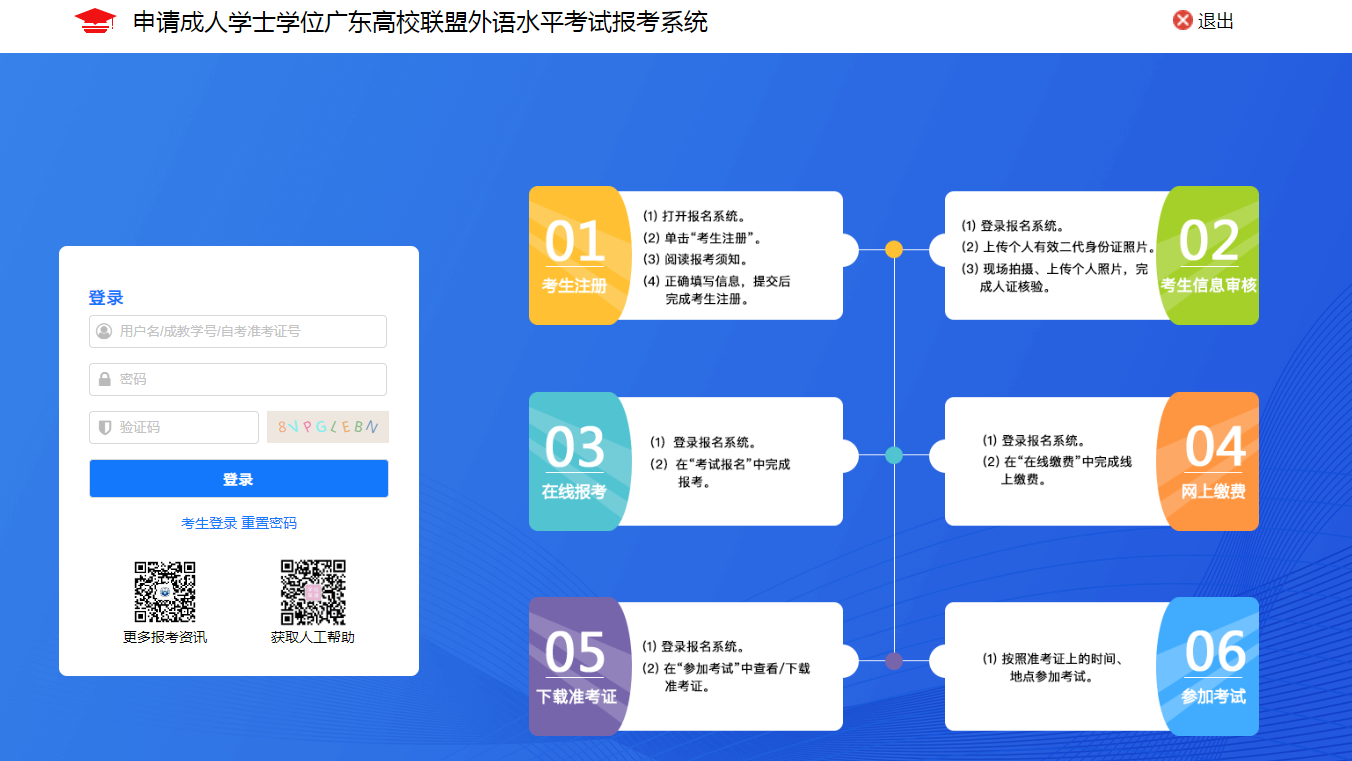Screen dimensions: 1352x761
Task: Select the yellow 01 考生注册 step tile
Action: point(575,255)
